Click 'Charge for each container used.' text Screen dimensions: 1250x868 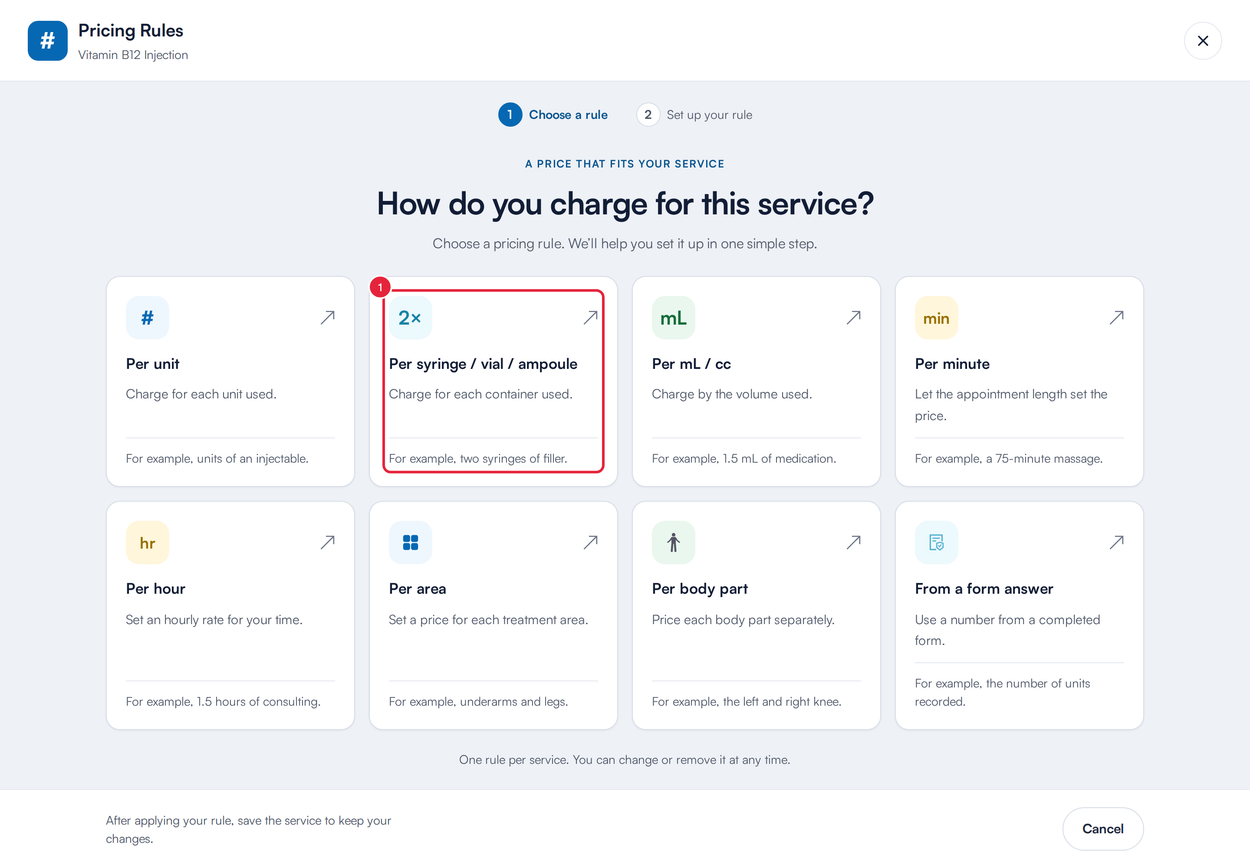(481, 394)
